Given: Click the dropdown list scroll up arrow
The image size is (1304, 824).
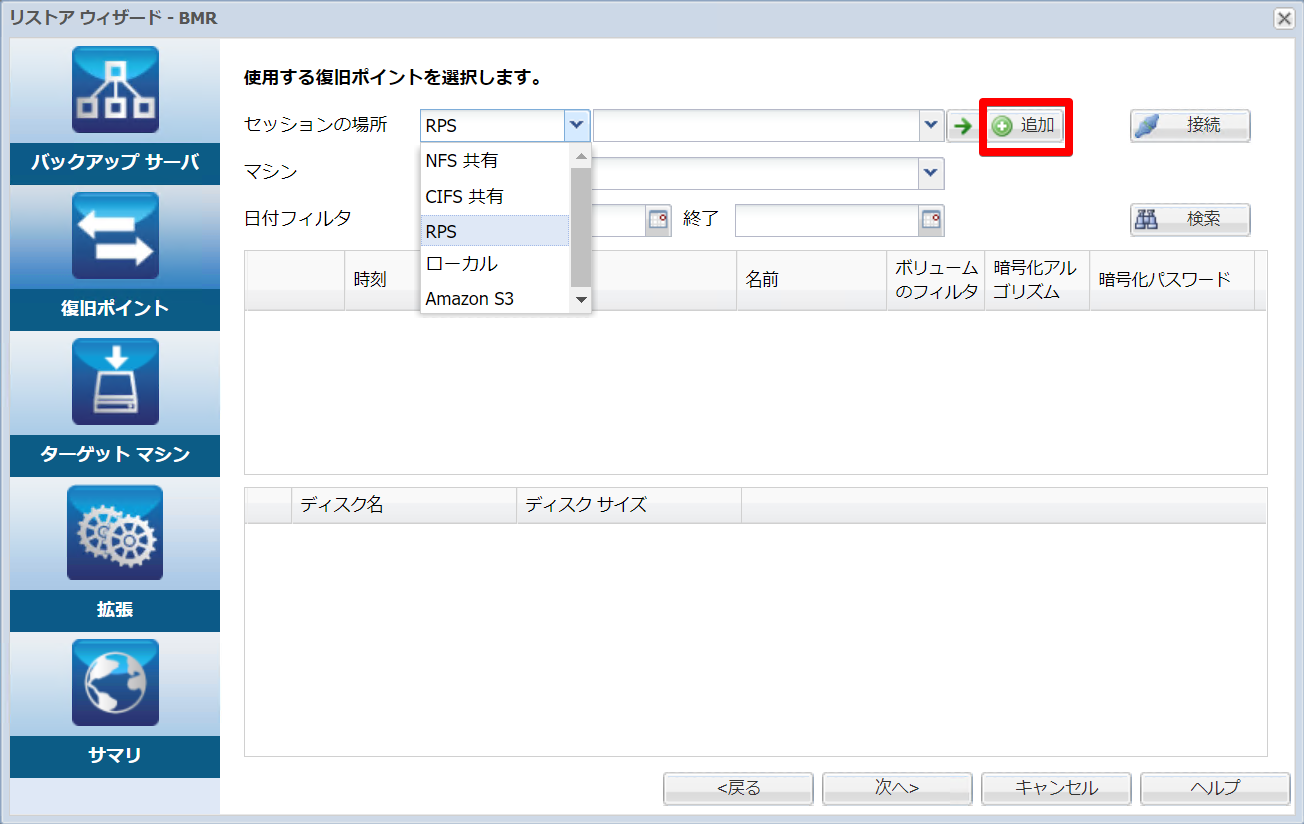Looking at the screenshot, I should pyautogui.click(x=580, y=157).
